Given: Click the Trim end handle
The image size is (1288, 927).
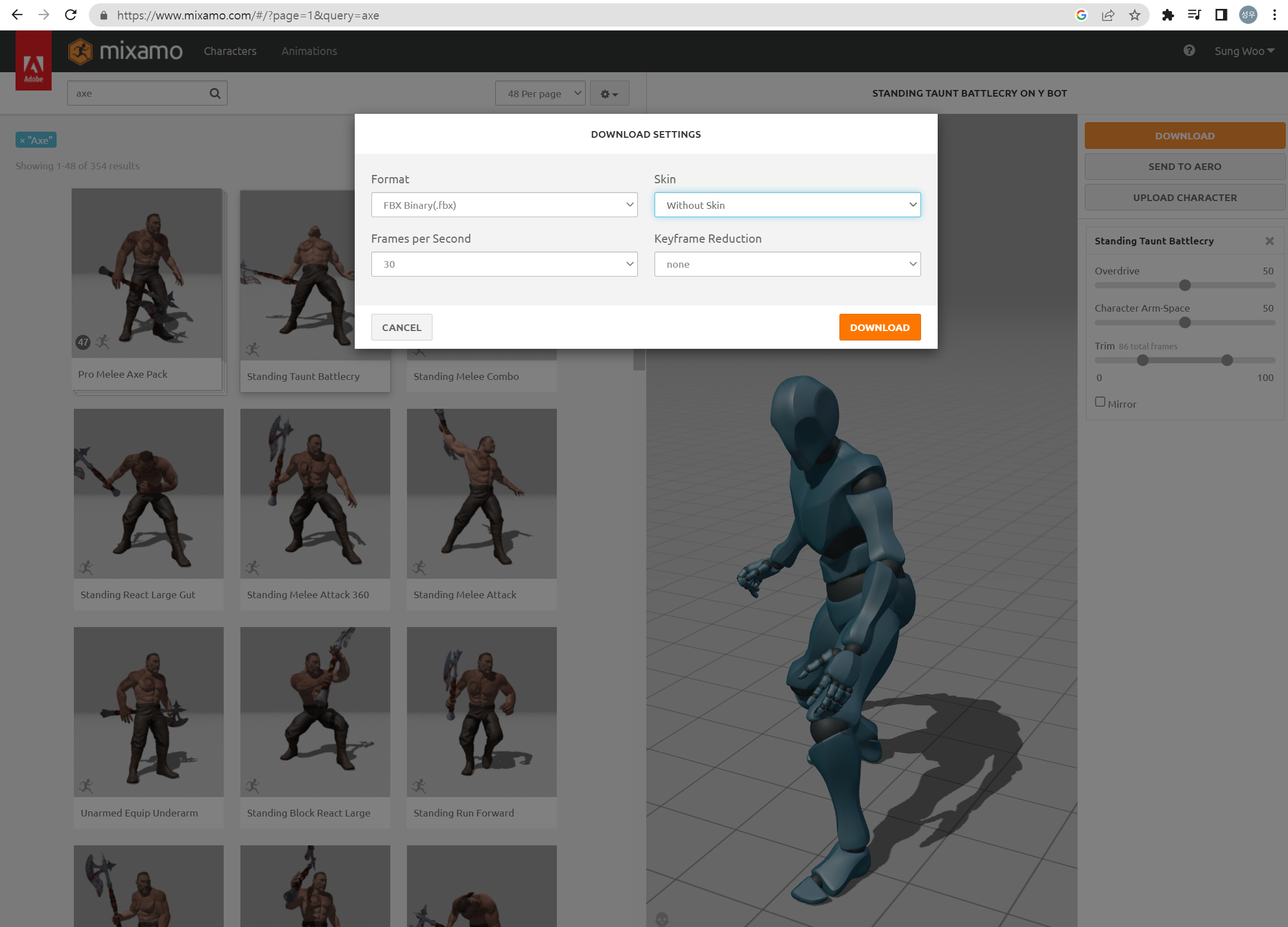Looking at the screenshot, I should (1227, 360).
